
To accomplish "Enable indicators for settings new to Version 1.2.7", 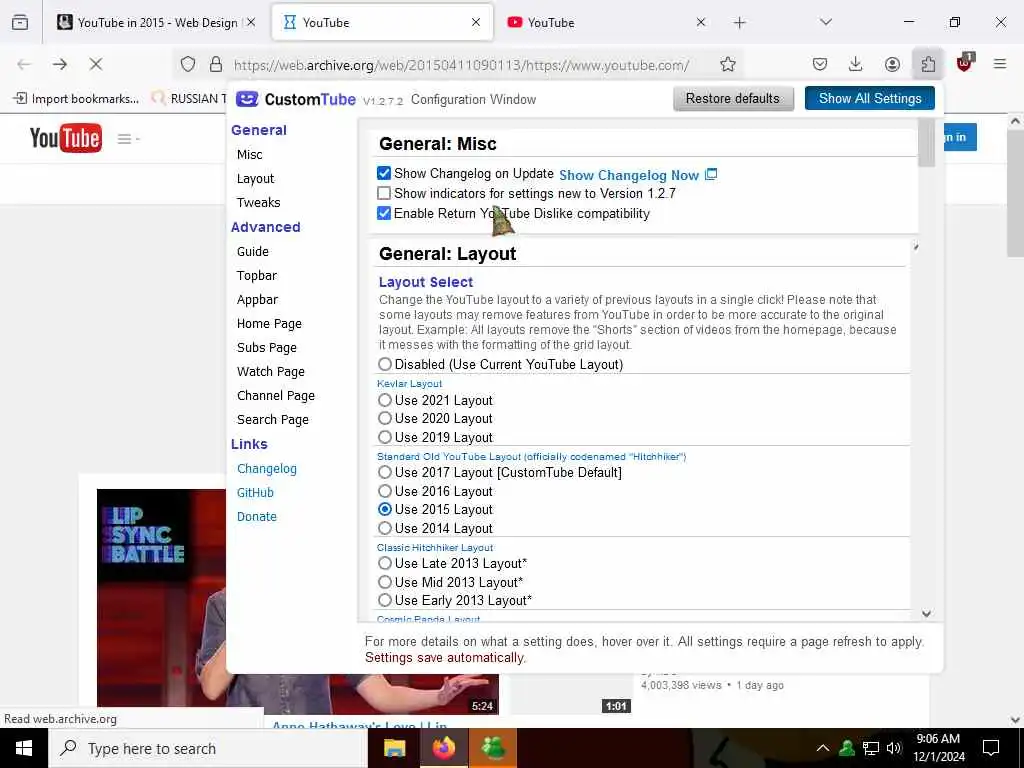I will coord(384,193).
